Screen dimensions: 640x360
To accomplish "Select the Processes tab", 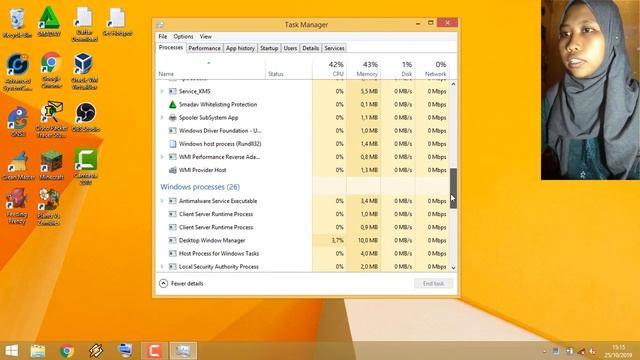I will tap(171, 47).
